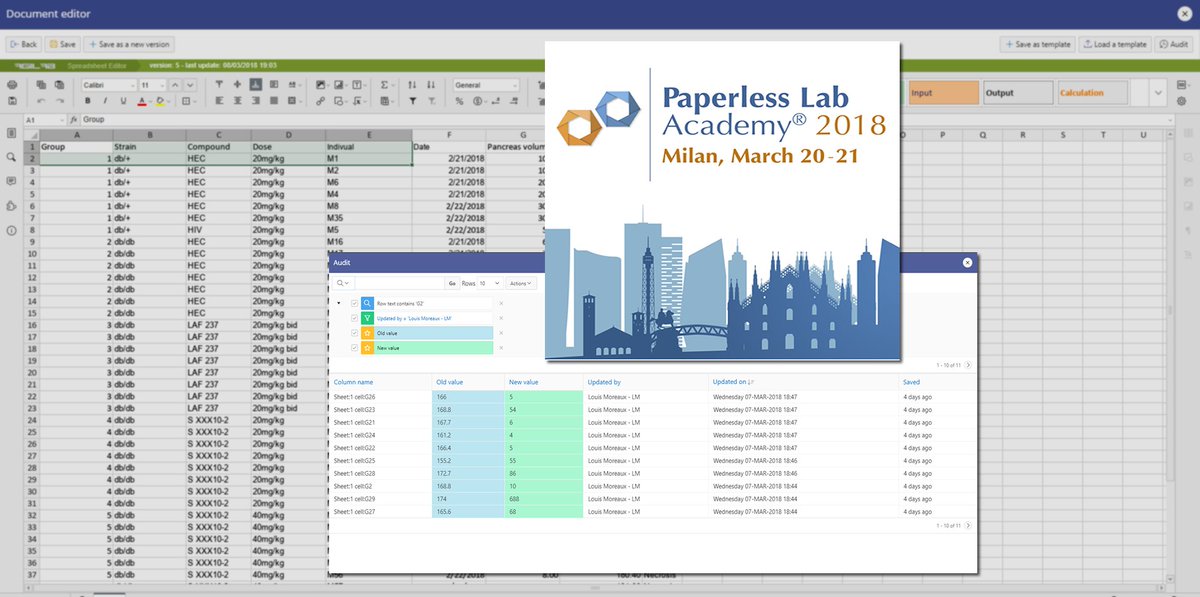Click the percent format icon
The height and width of the screenshot is (597, 1200).
(x=459, y=101)
